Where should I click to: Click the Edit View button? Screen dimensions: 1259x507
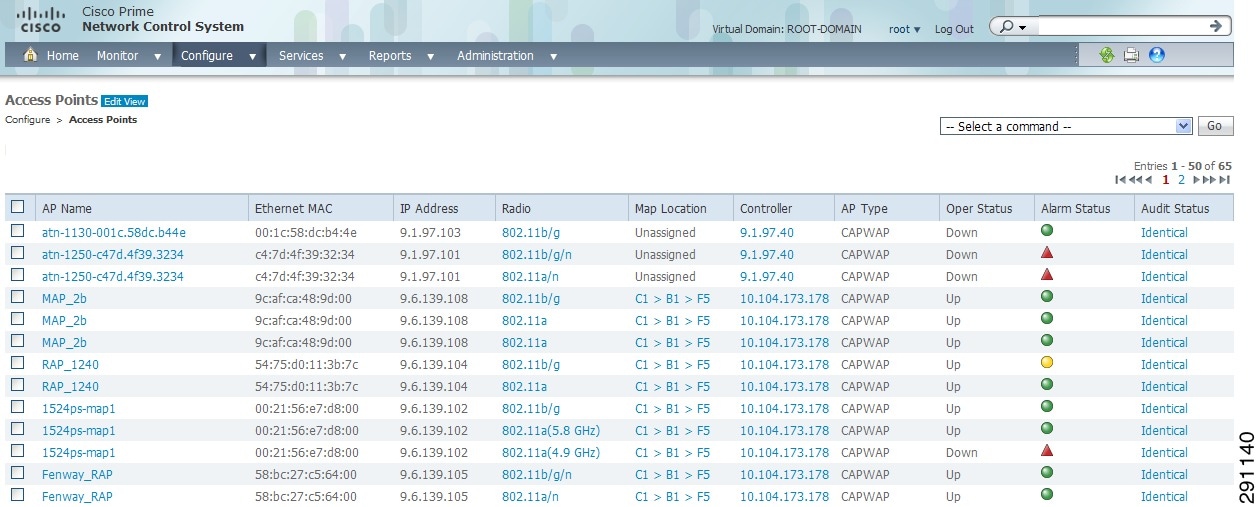pos(125,101)
